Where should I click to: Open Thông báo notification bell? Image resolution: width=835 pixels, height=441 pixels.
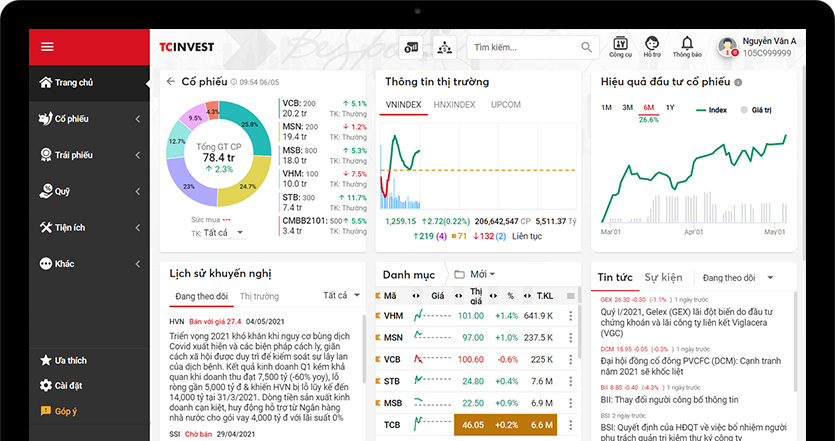click(687, 44)
